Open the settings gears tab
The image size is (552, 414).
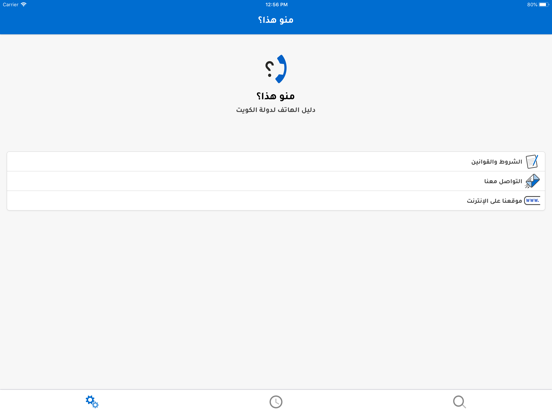point(92,402)
